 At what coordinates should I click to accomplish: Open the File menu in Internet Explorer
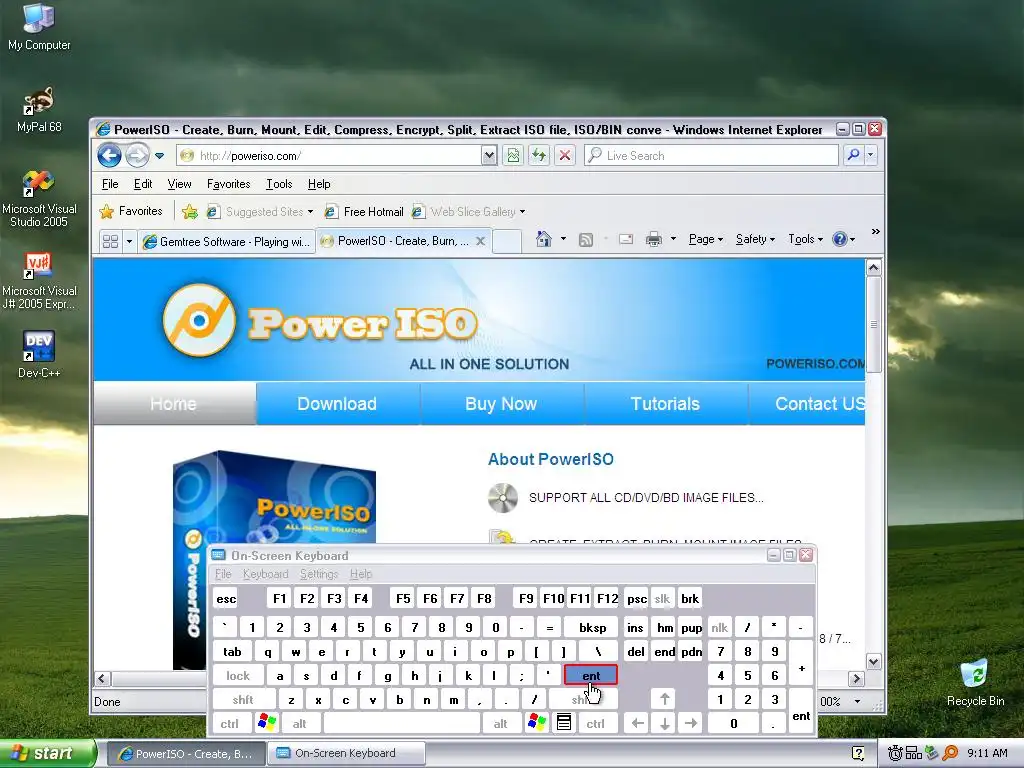pyautogui.click(x=110, y=184)
